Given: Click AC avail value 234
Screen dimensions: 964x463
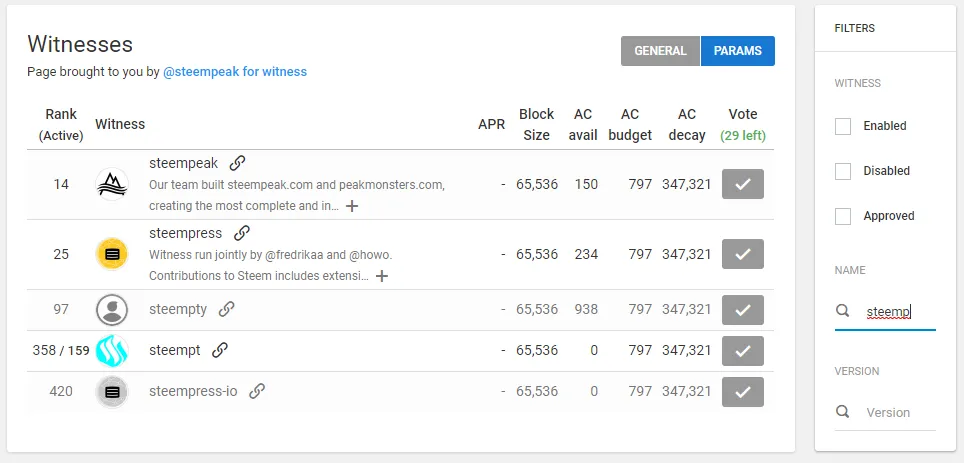Looking at the screenshot, I should pyautogui.click(x=586, y=254).
